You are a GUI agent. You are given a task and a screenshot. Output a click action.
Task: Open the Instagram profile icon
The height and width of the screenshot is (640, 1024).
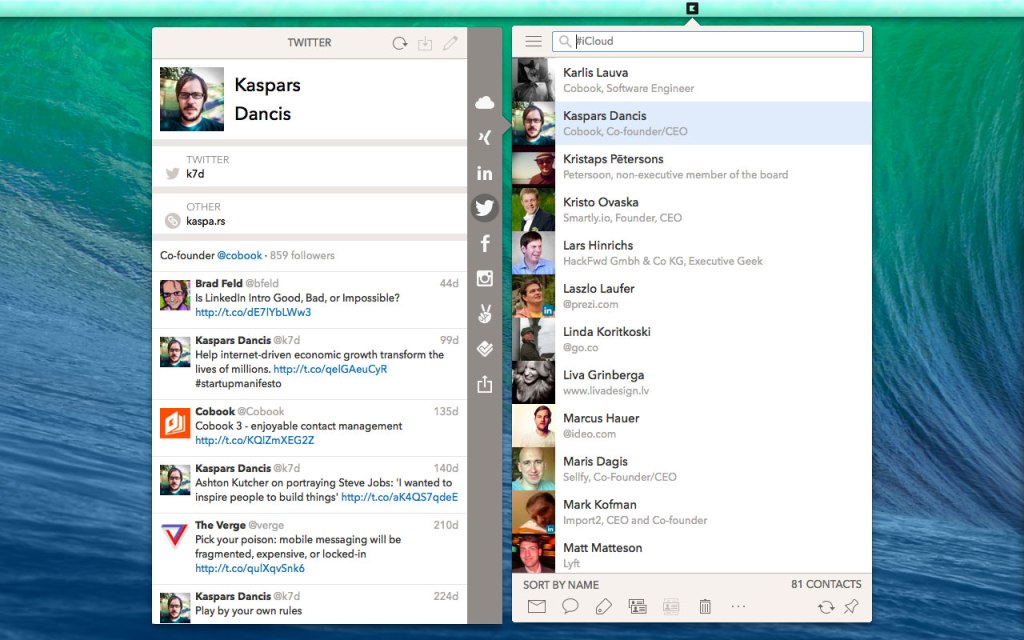point(485,279)
